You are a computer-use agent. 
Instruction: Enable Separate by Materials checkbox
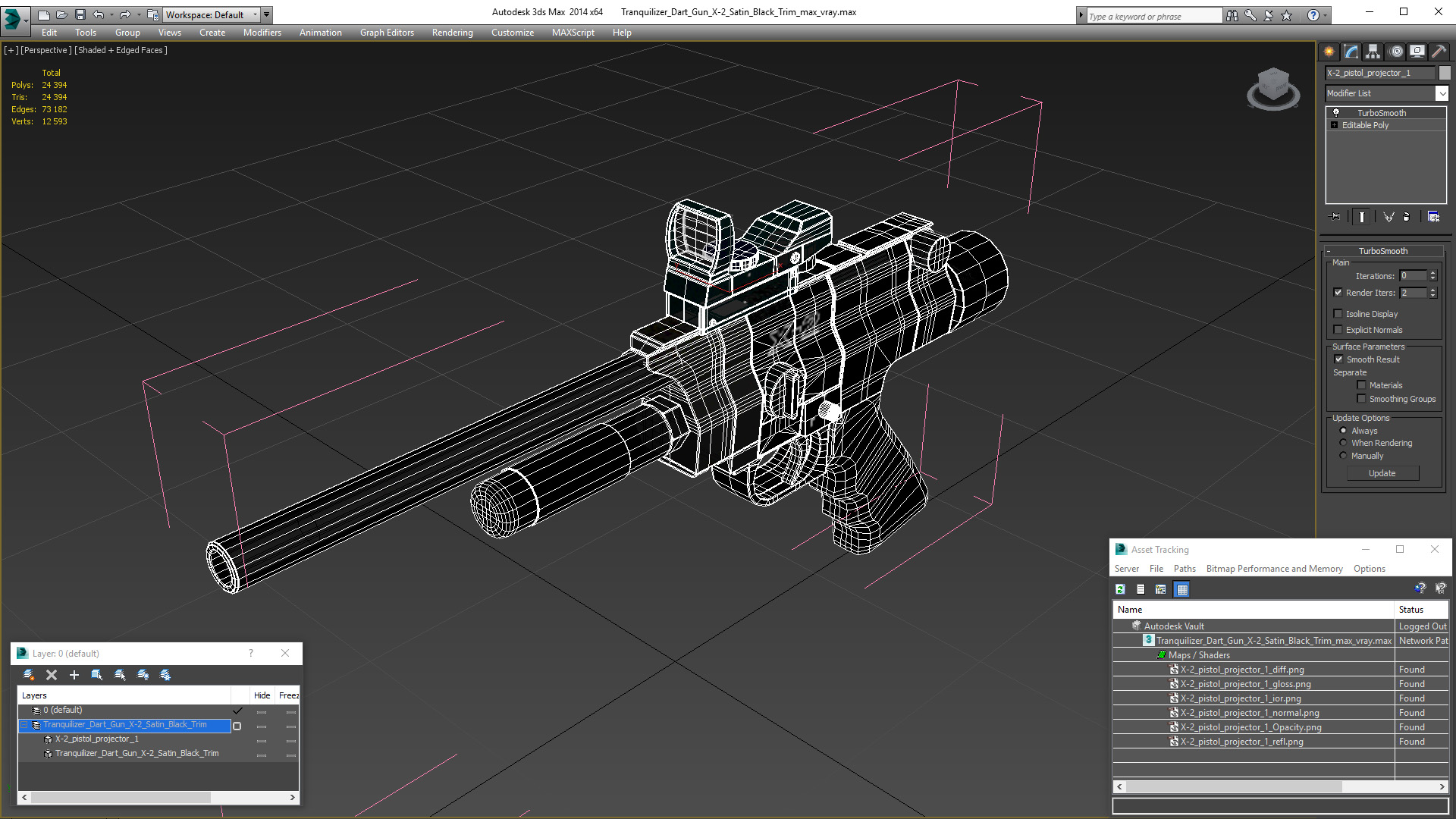[x=1361, y=385]
